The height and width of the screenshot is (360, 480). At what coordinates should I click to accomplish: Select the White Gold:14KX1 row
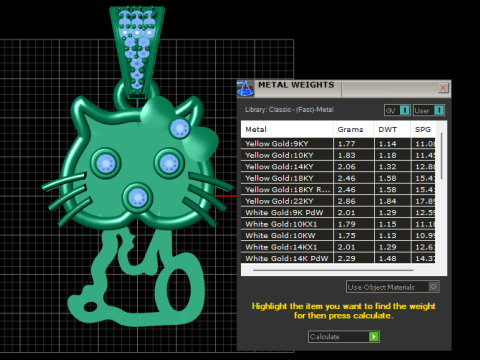[338, 247]
